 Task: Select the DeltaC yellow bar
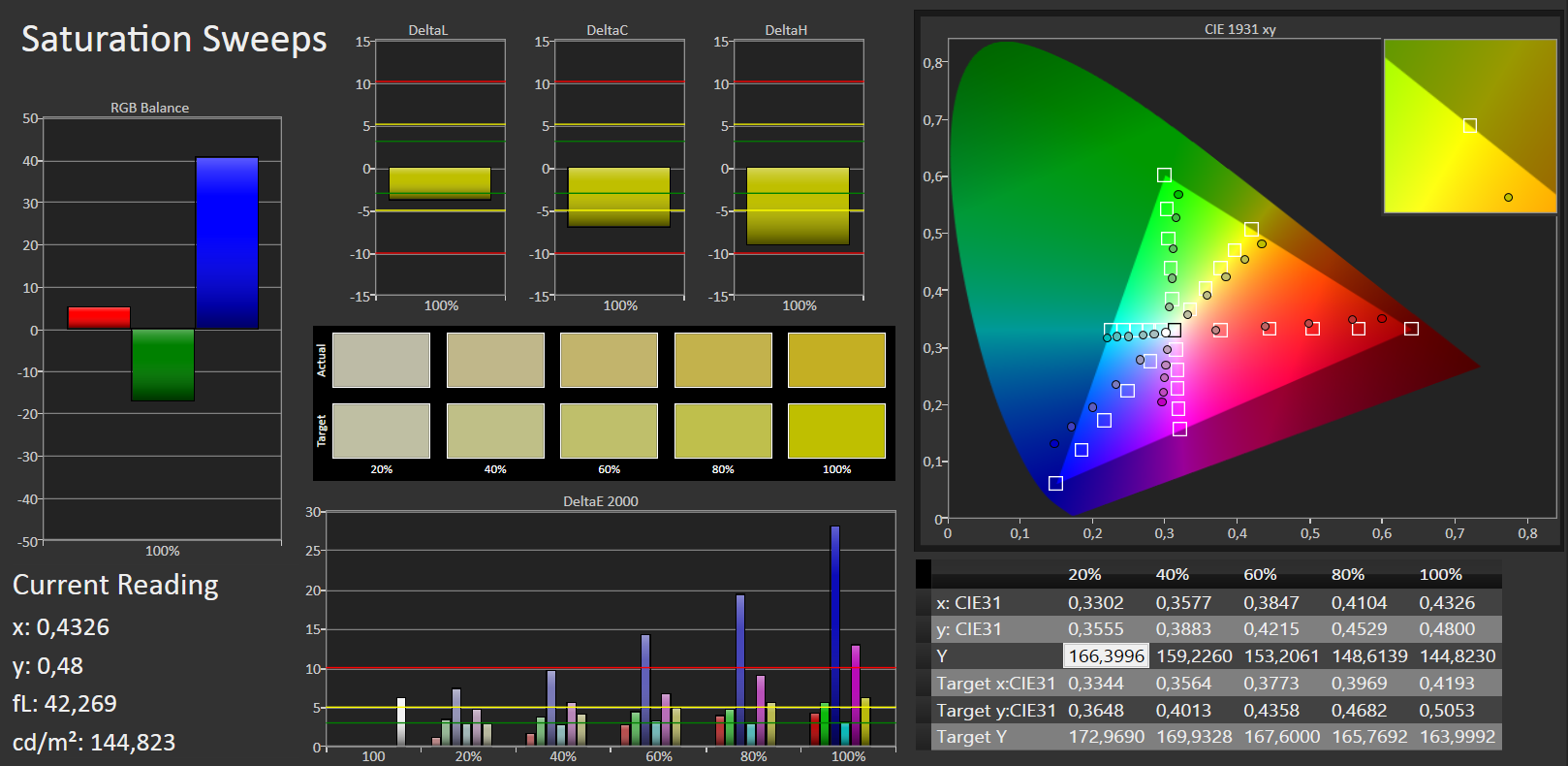(619, 197)
